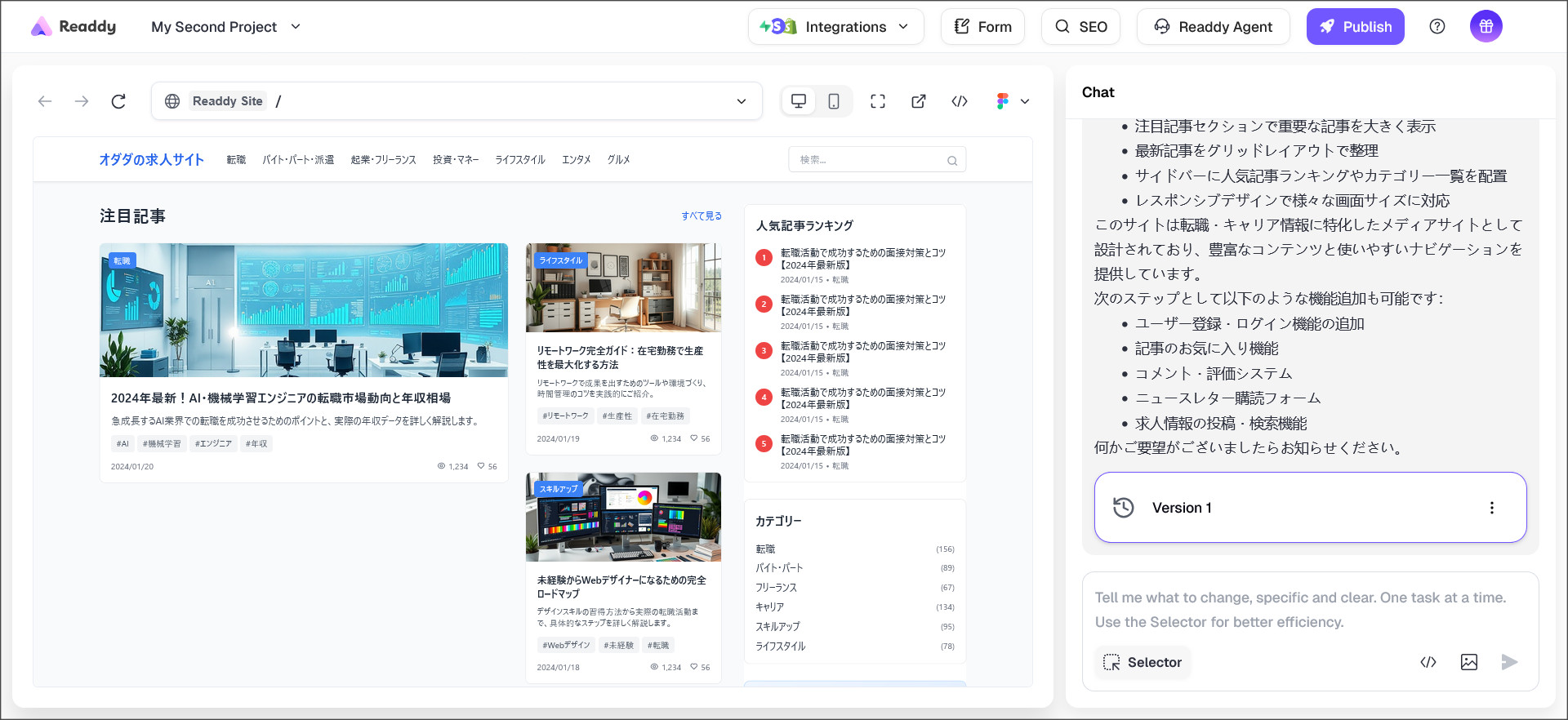Activate the Selector tool
Screen dimensions: 1568x720
(x=1143, y=662)
